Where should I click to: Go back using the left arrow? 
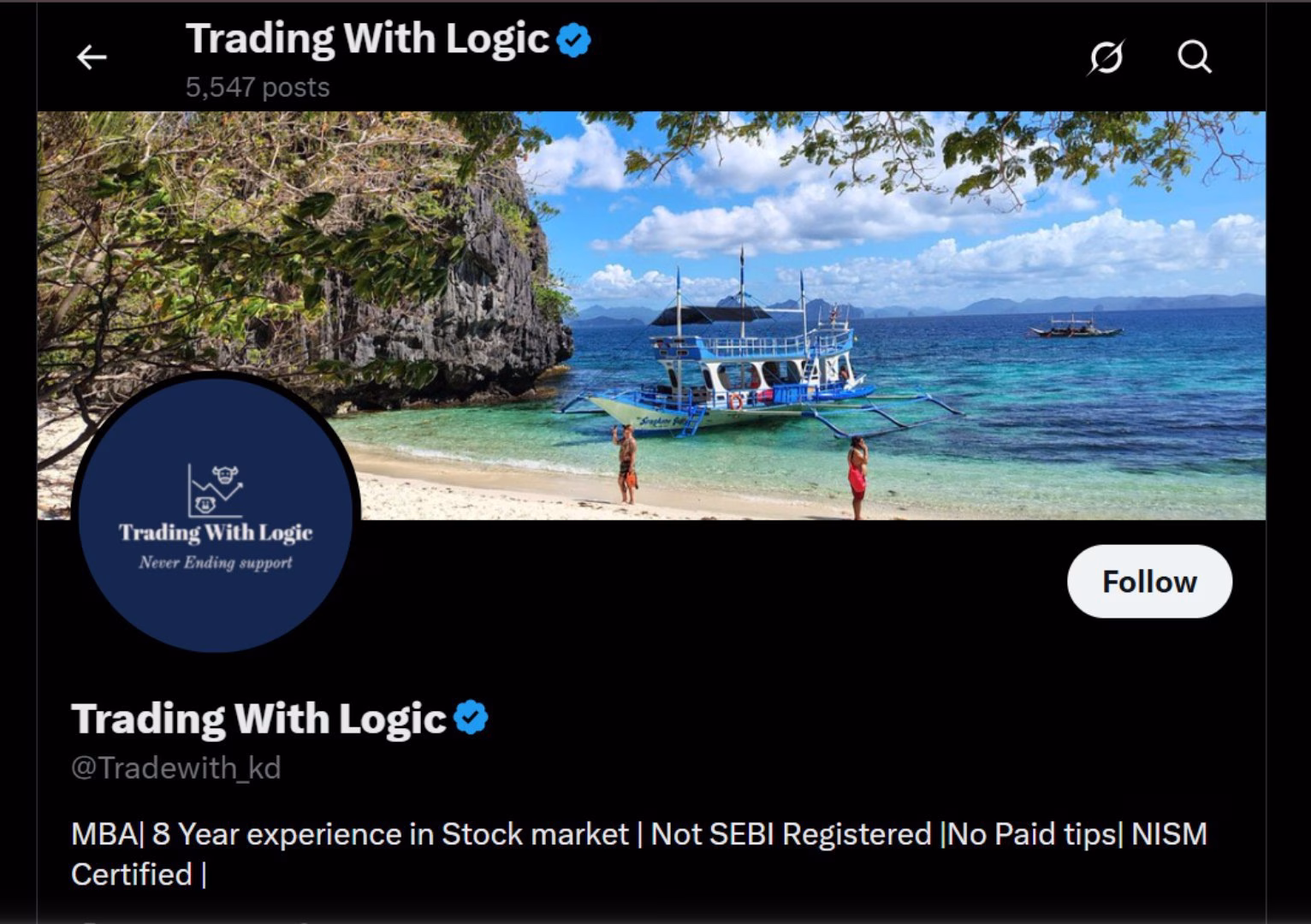tap(92, 57)
